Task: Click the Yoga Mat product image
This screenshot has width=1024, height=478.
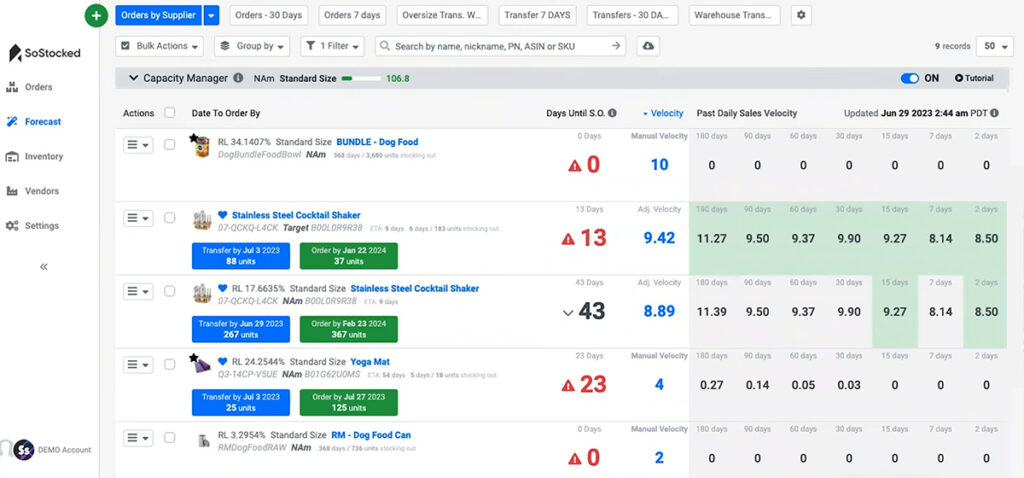Action: 200,364
